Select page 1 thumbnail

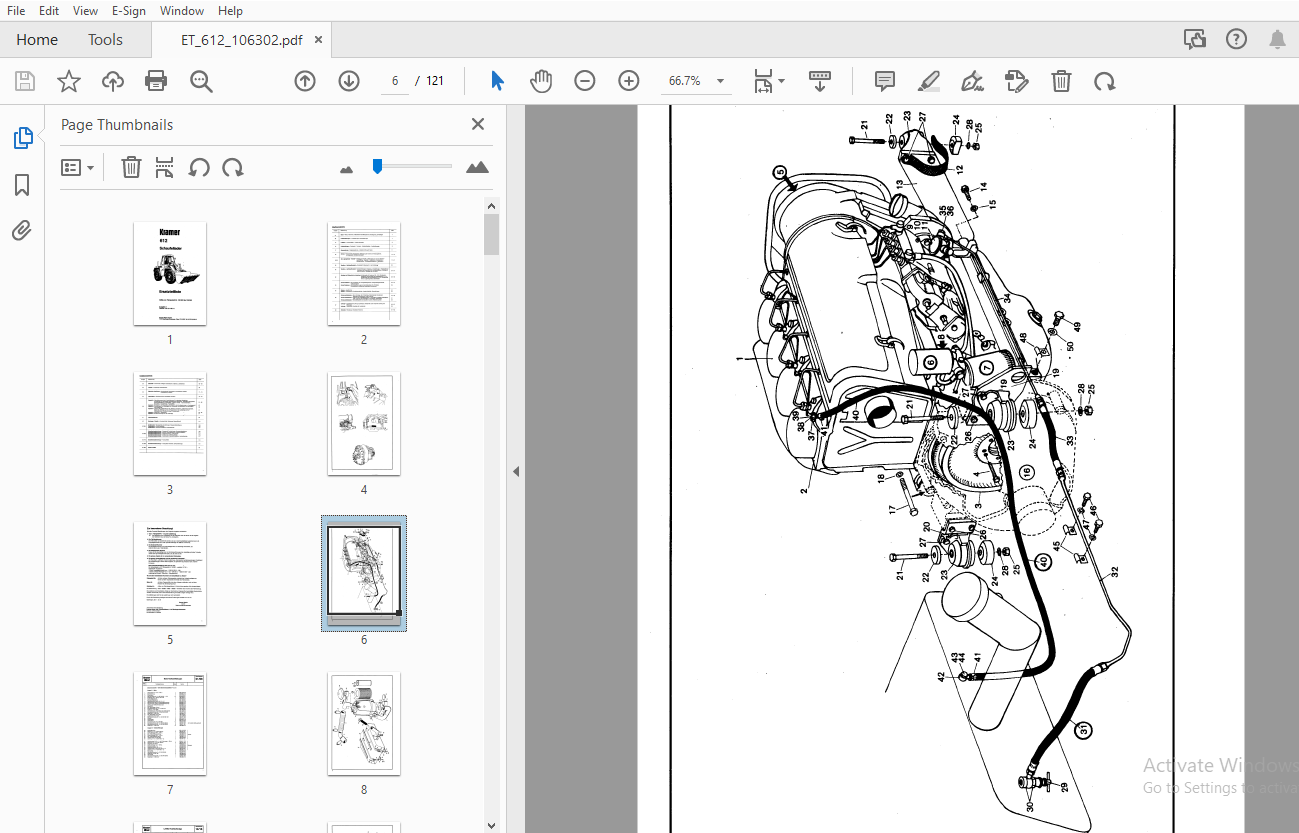[170, 273]
